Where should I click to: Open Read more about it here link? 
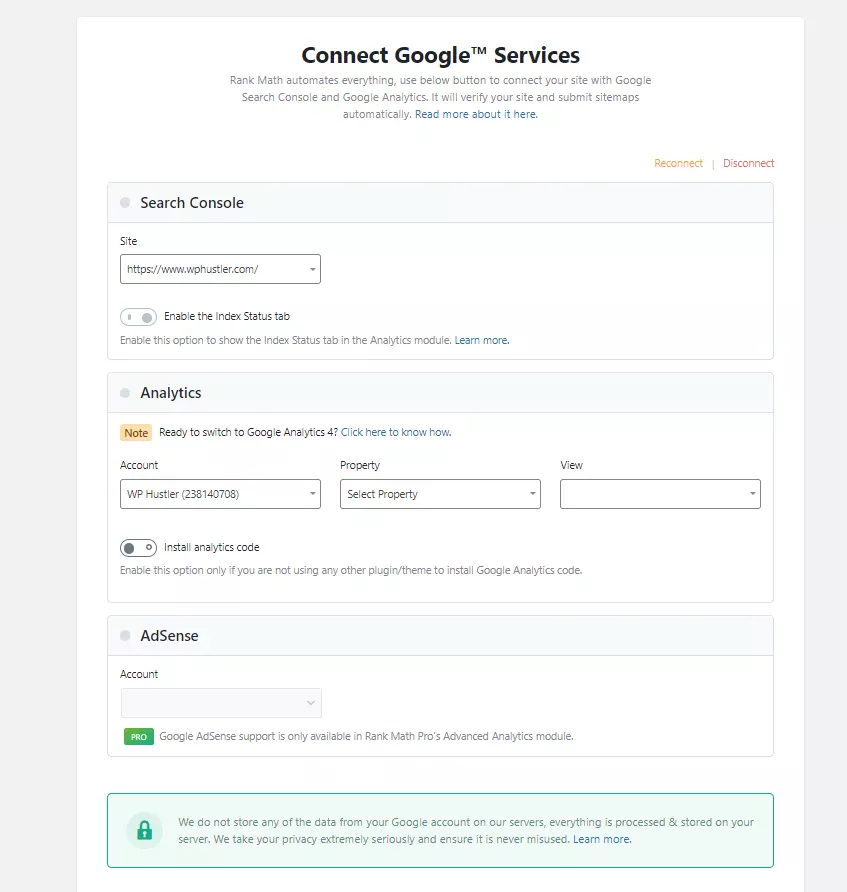coord(476,114)
